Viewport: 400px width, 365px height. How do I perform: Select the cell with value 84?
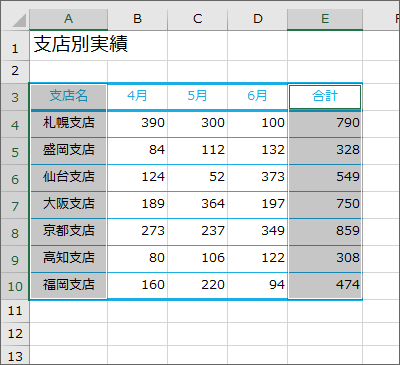coord(137,151)
